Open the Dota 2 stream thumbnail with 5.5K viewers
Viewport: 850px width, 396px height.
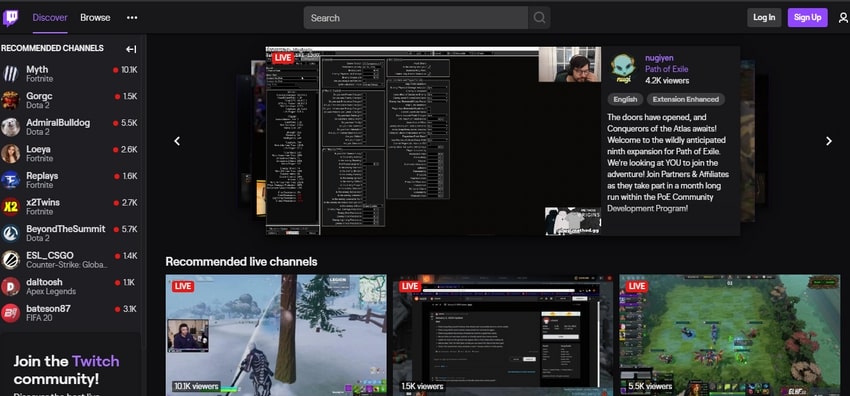(730, 335)
